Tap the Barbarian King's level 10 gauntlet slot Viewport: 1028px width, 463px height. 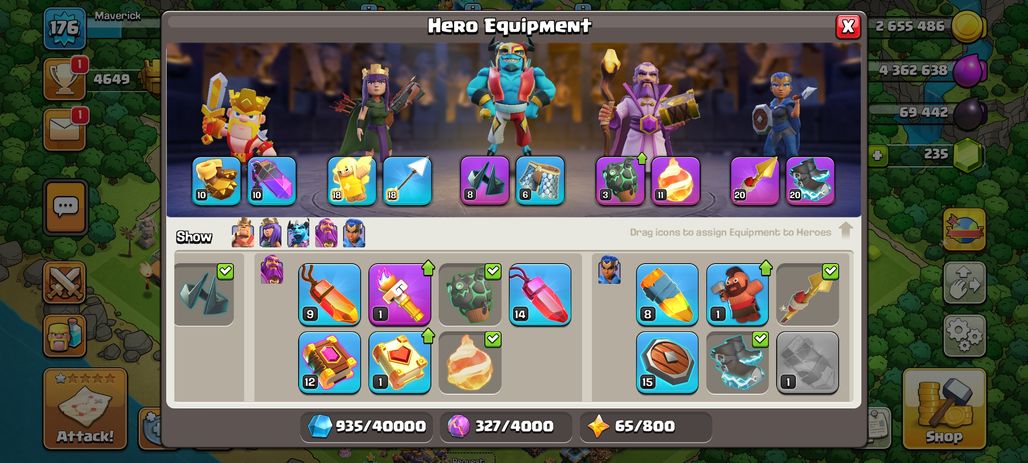(x=216, y=180)
